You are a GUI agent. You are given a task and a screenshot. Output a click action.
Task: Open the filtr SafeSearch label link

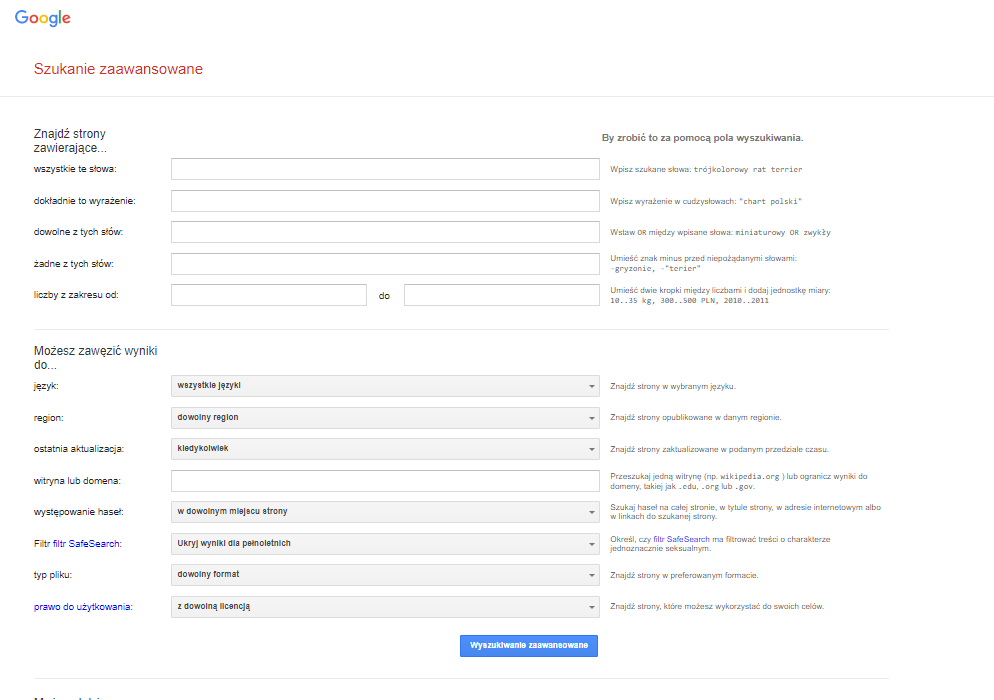tap(86, 544)
